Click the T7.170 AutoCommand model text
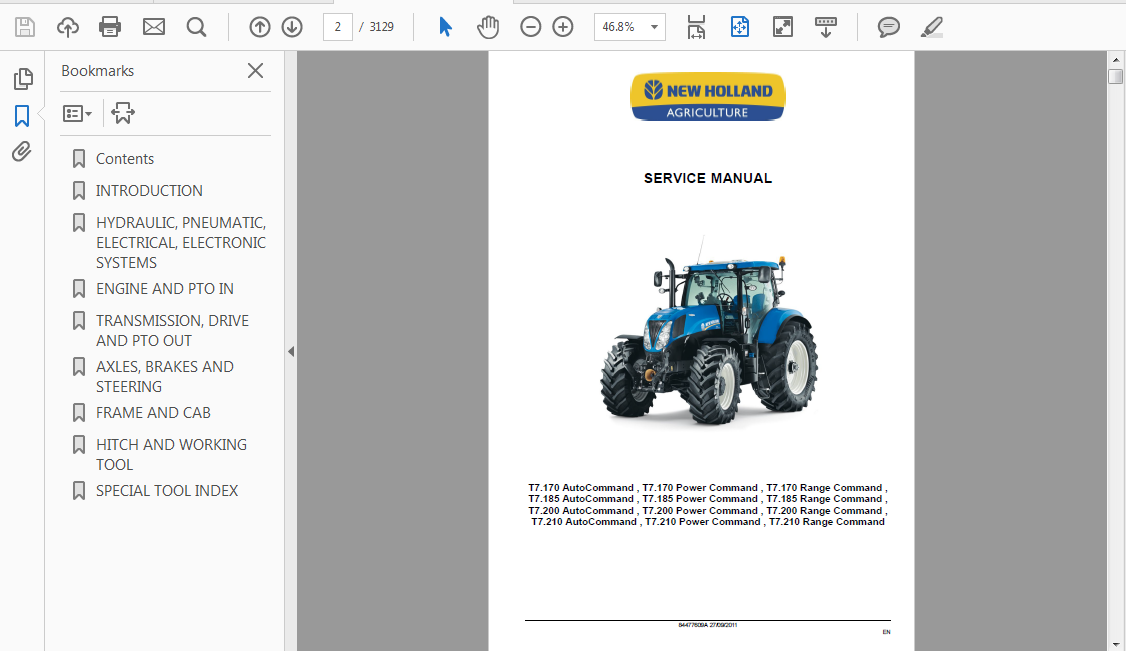This screenshot has height=651, width=1126. point(581,487)
